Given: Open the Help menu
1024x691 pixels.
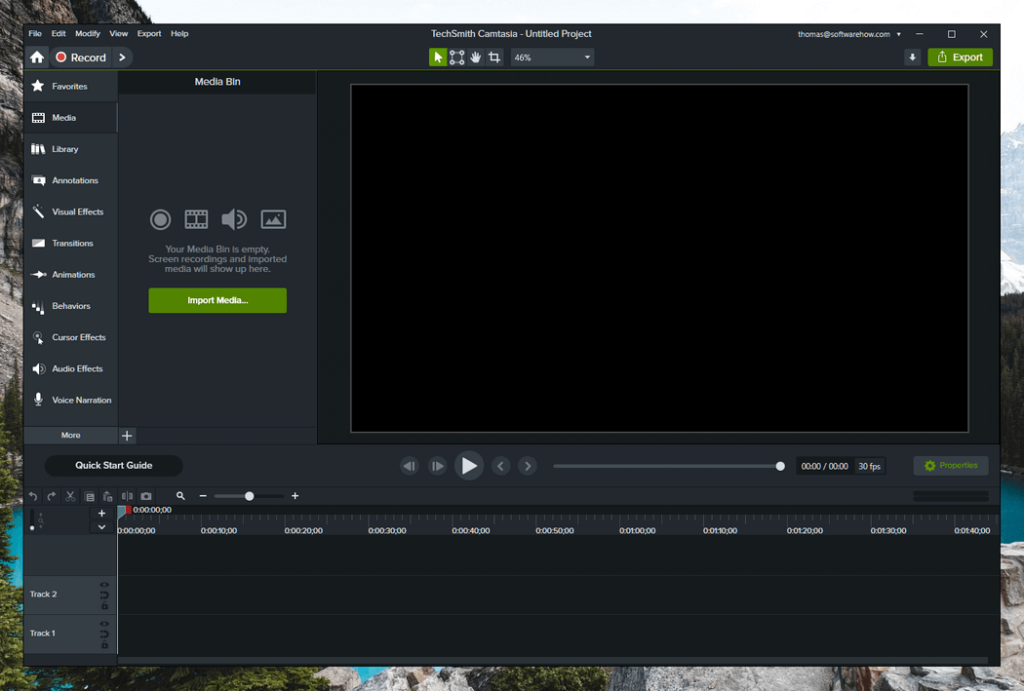Looking at the screenshot, I should click(180, 33).
